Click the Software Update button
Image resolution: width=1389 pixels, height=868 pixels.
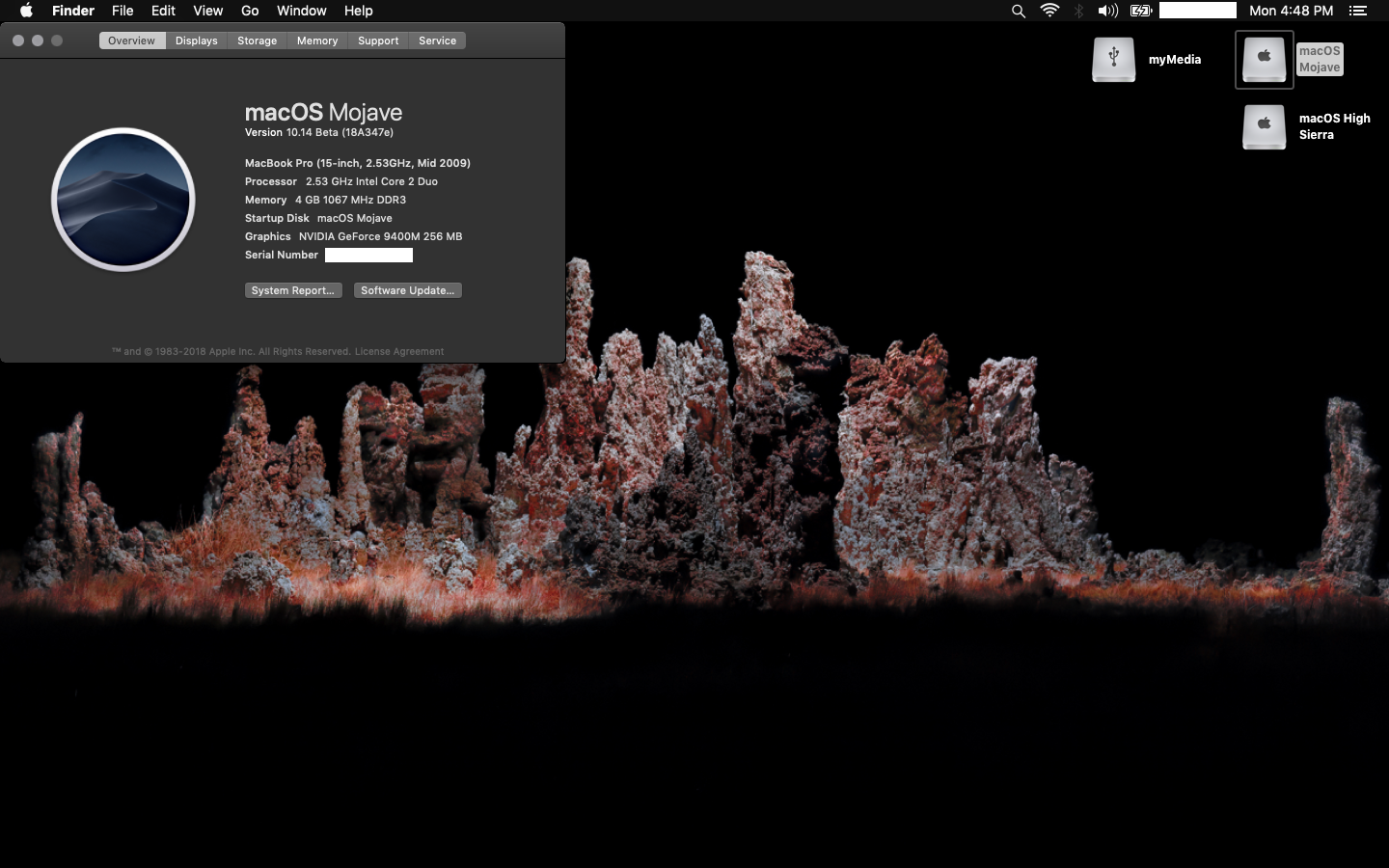pyautogui.click(x=407, y=290)
